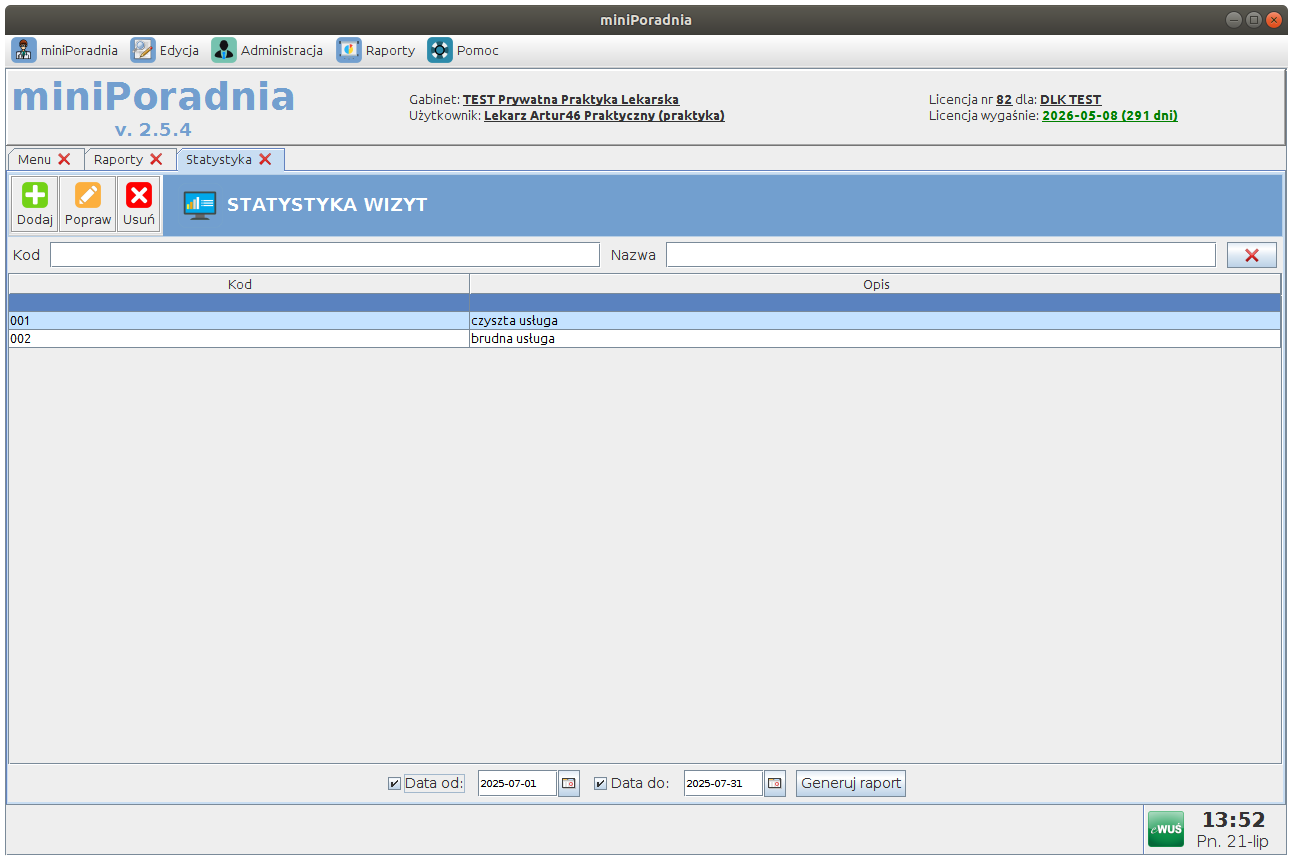This screenshot has height=865, width=1297.
Task: Open the calendar picker for 'Data od'
Action: (569, 784)
